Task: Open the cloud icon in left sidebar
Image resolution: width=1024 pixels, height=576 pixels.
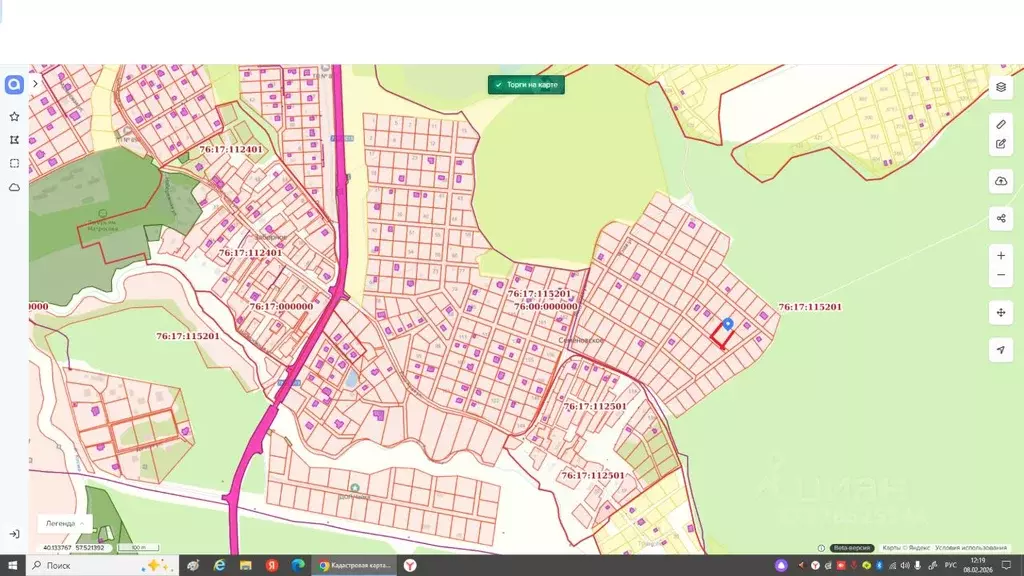Action: (14, 187)
